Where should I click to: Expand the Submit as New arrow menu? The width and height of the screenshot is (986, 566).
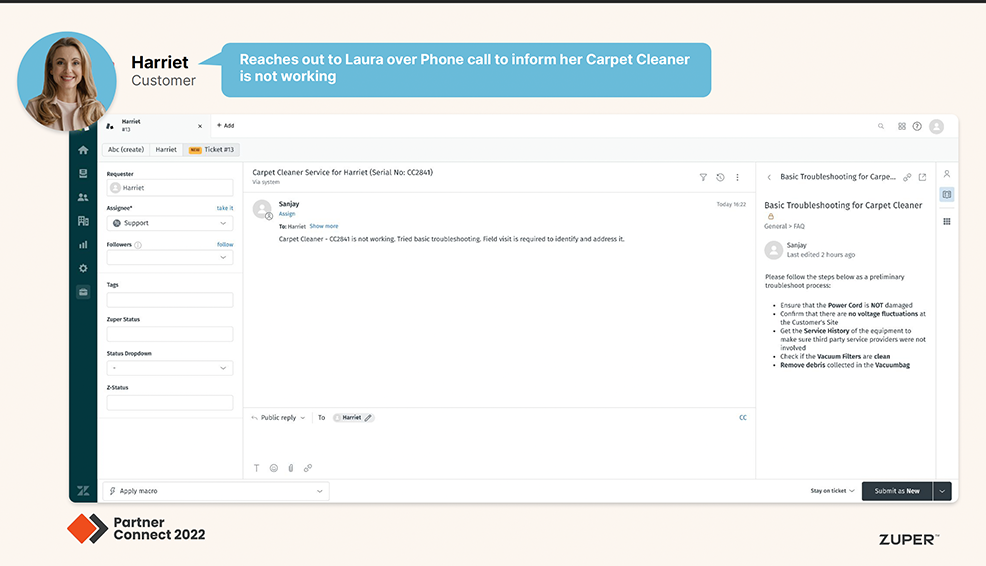click(941, 491)
